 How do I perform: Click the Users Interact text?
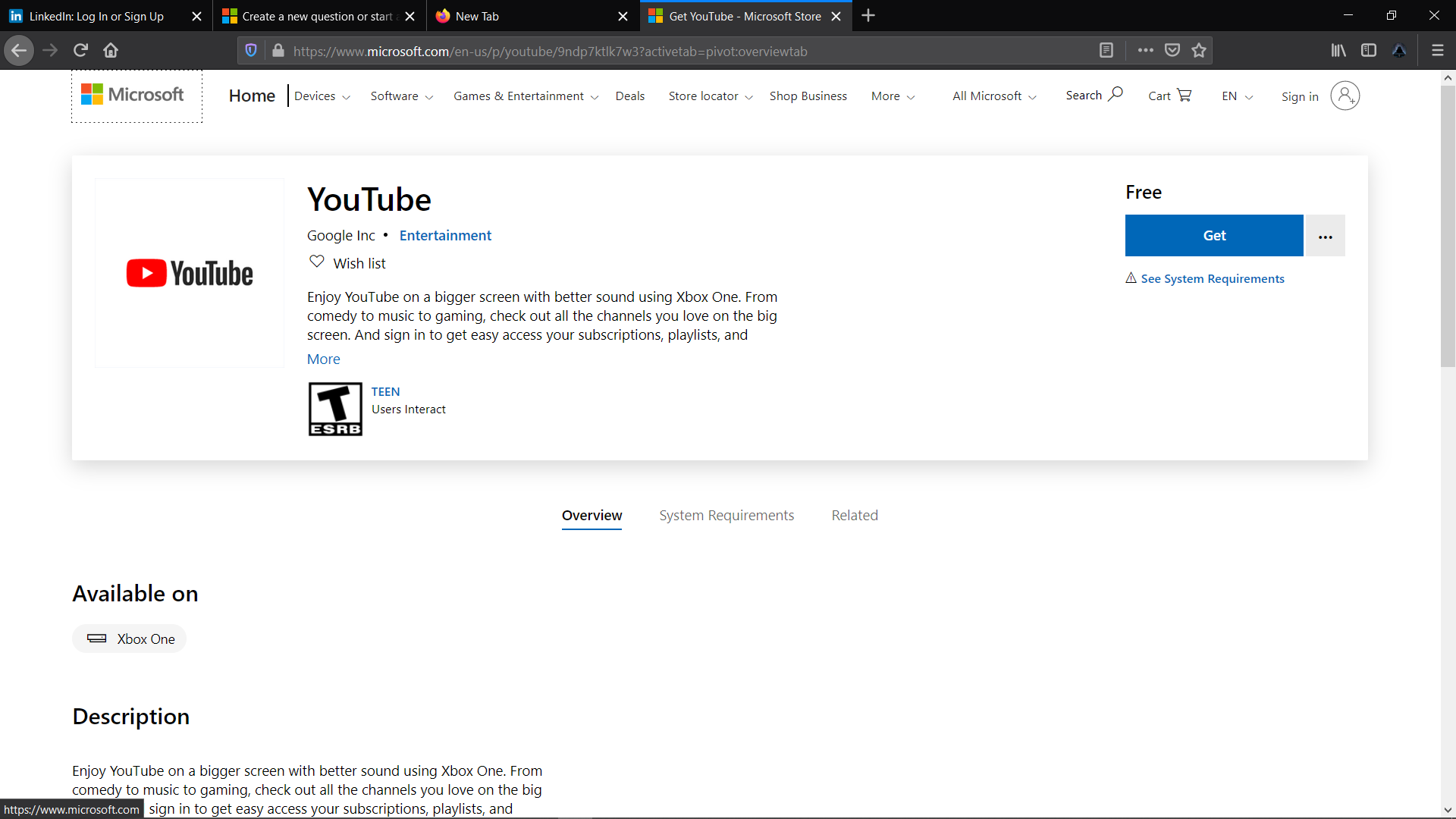pyautogui.click(x=408, y=409)
